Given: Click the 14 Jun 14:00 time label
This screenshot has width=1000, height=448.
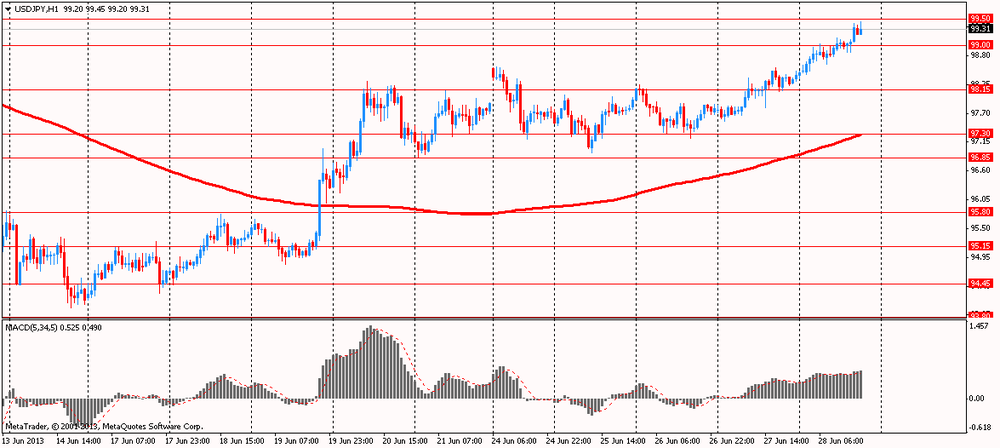Looking at the screenshot, I should pyautogui.click(x=80, y=440).
